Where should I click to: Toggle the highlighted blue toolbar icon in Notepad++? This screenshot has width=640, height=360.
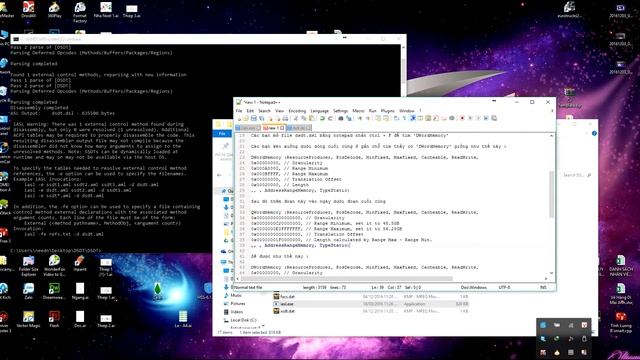(x=412, y=118)
